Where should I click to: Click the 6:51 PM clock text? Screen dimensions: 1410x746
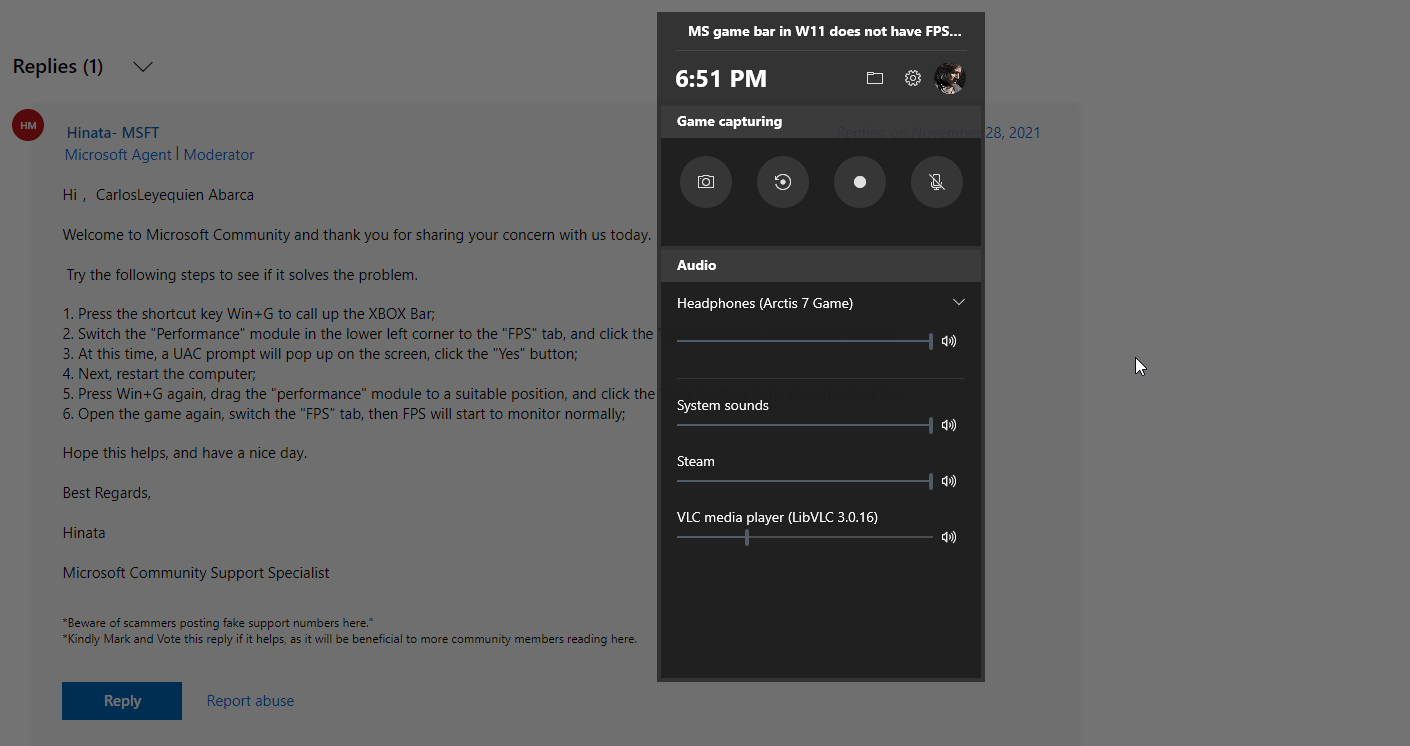point(721,79)
